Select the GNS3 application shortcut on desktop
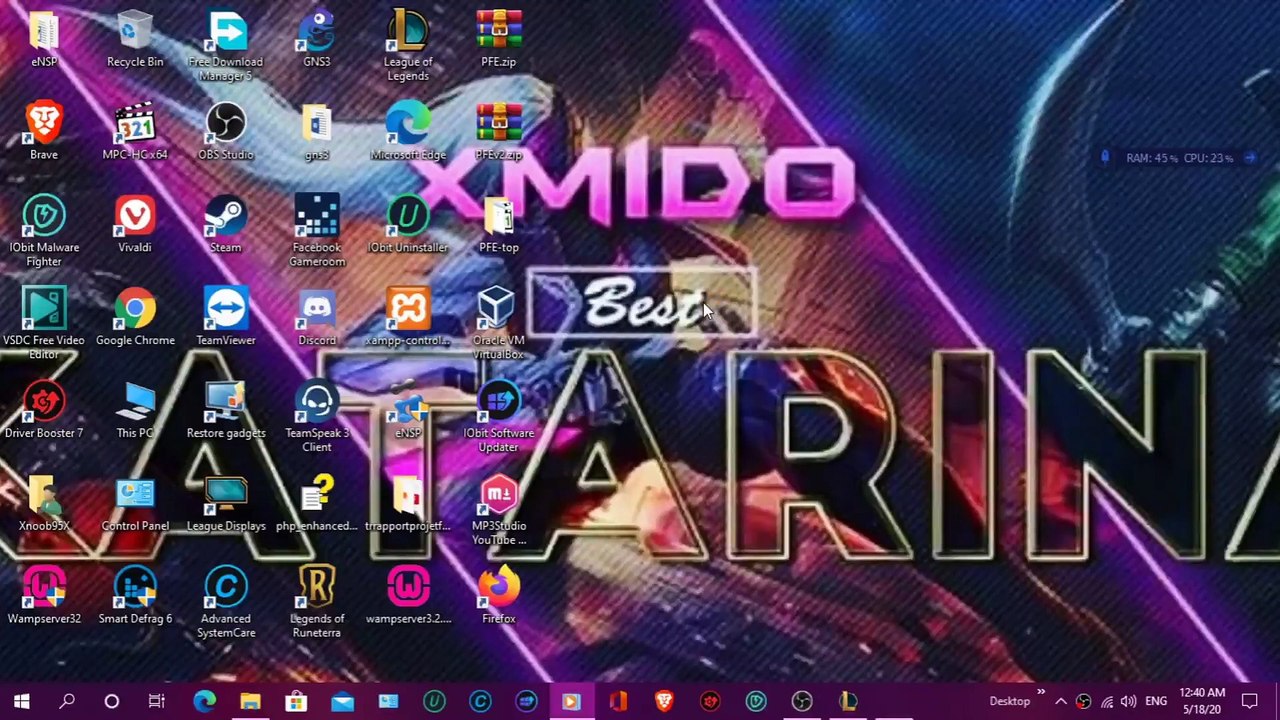Viewport: 1280px width, 720px height. 317,40
